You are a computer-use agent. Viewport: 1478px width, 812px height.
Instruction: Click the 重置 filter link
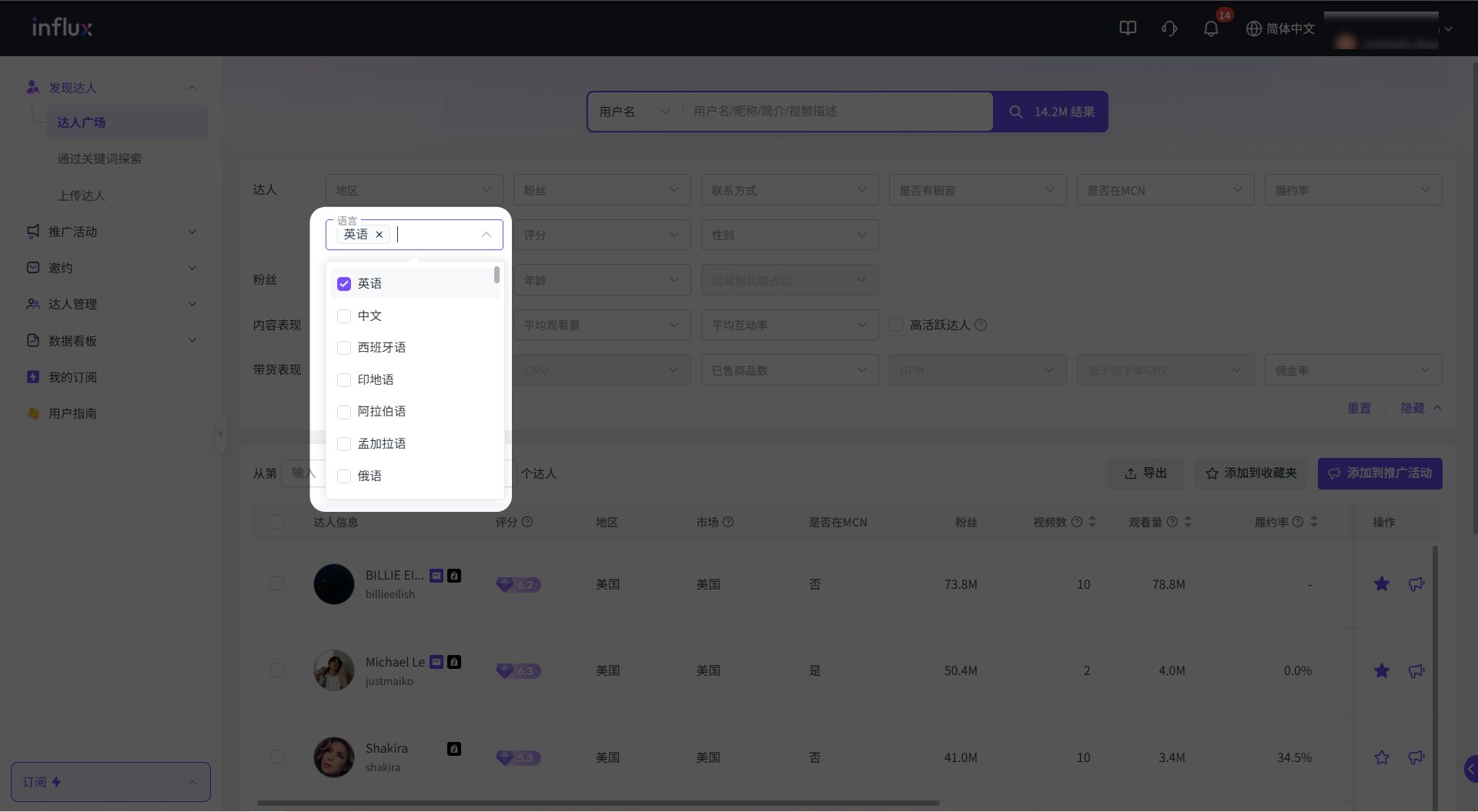1359,408
